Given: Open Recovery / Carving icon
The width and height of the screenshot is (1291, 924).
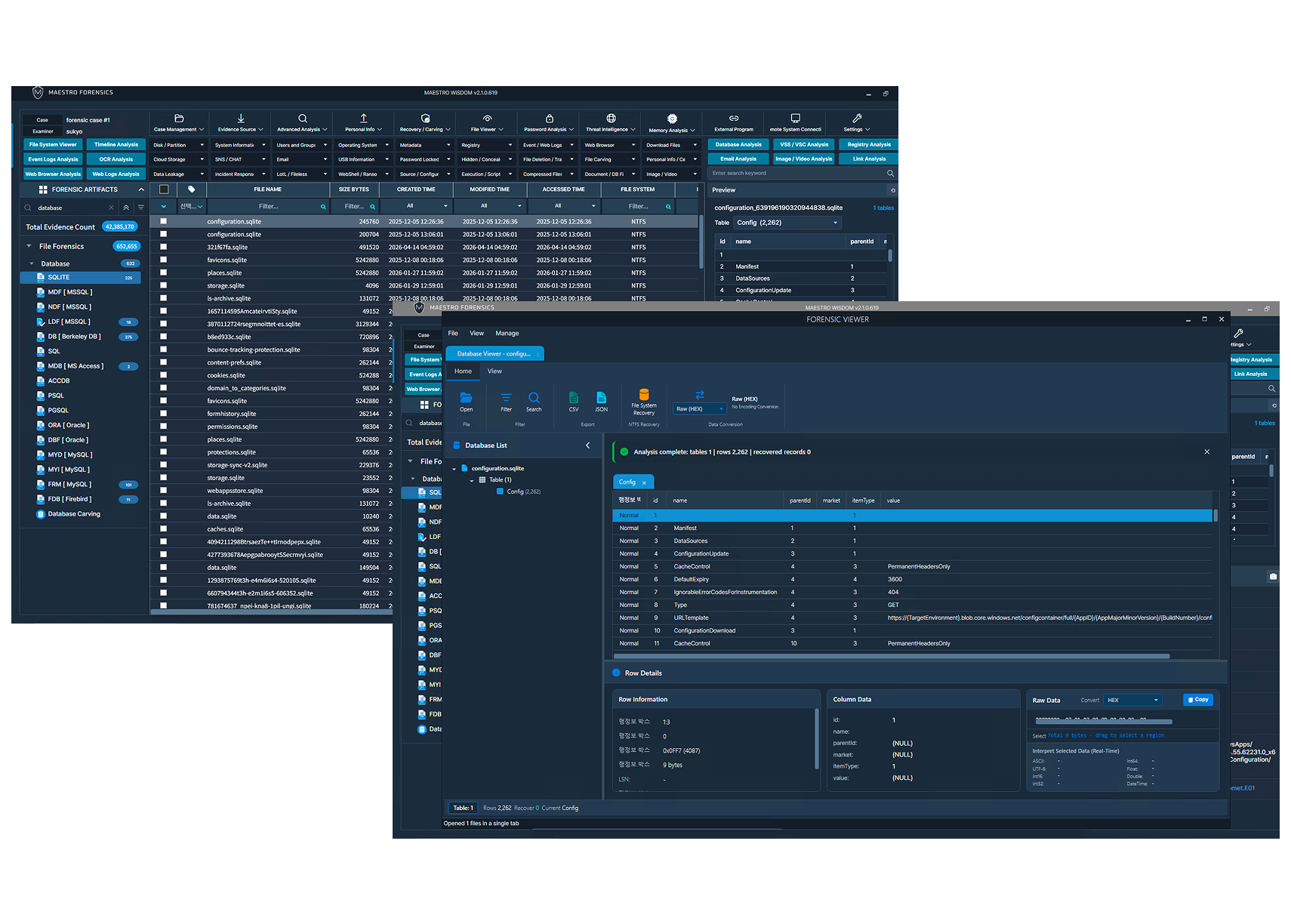Looking at the screenshot, I should (x=426, y=119).
